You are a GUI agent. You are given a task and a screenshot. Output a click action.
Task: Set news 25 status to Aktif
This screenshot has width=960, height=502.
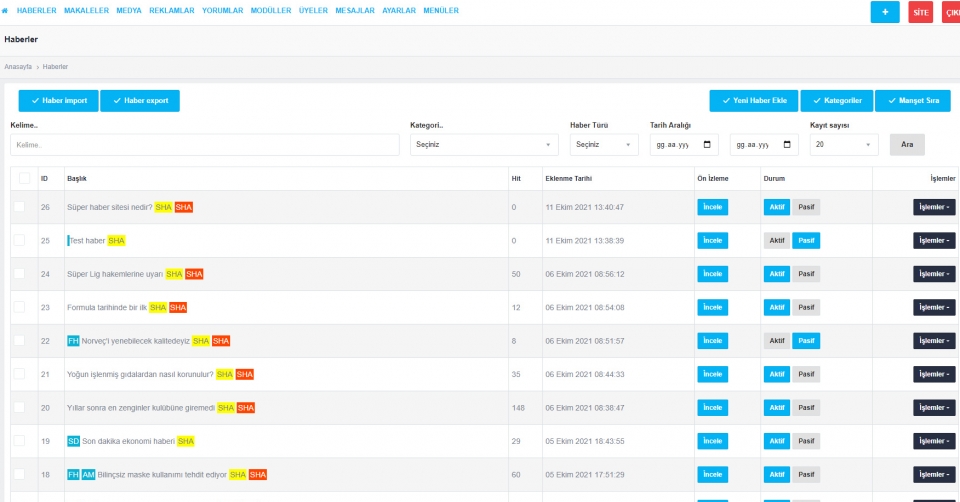click(776, 241)
